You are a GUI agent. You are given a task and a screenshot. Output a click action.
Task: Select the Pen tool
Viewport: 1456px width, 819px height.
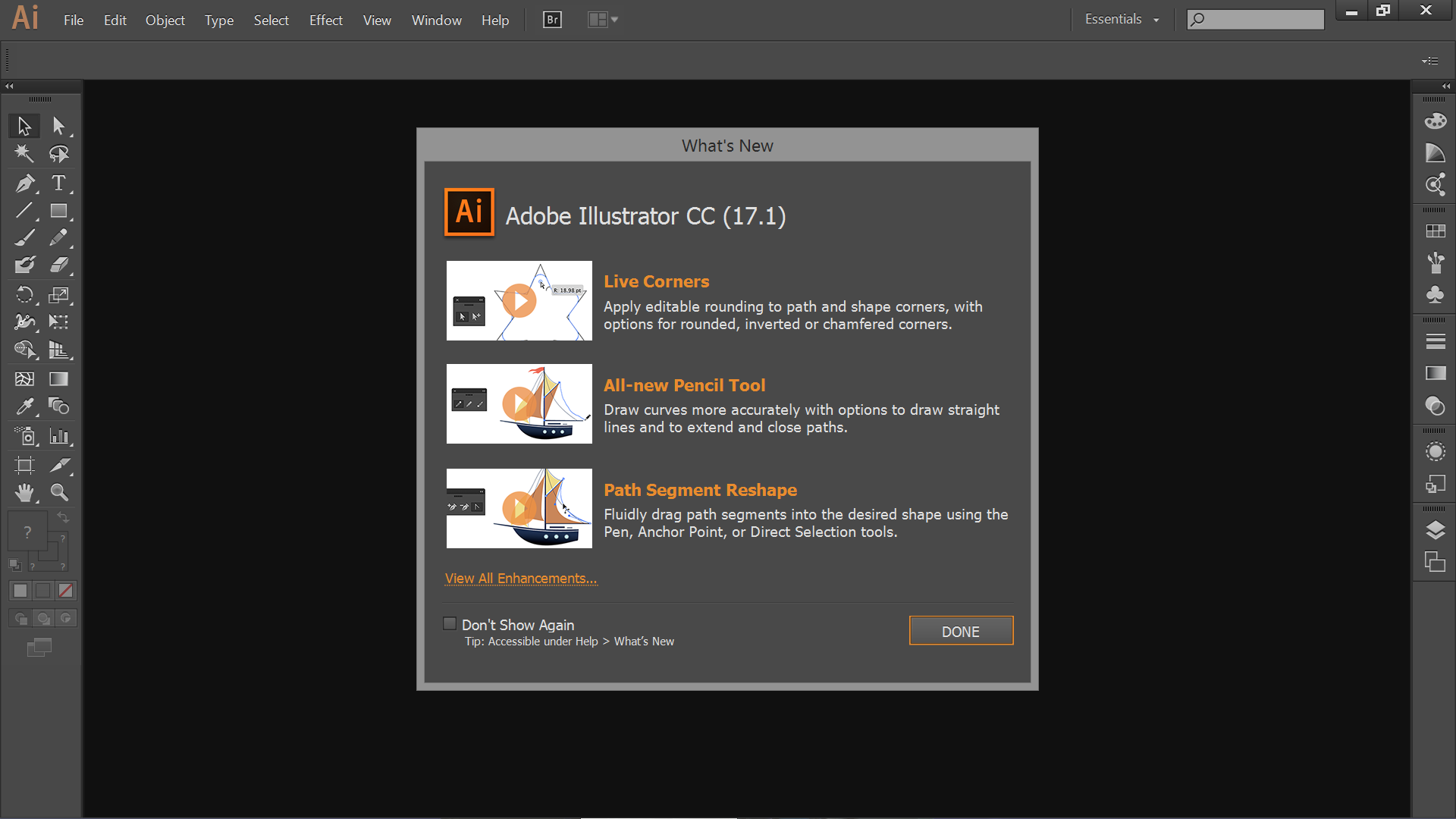pyautogui.click(x=24, y=183)
